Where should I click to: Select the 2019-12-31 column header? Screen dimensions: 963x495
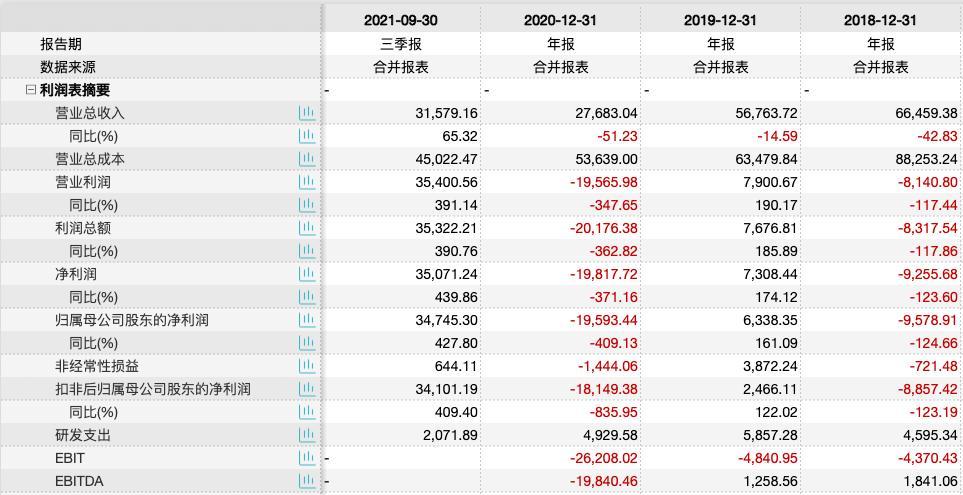coord(721,20)
